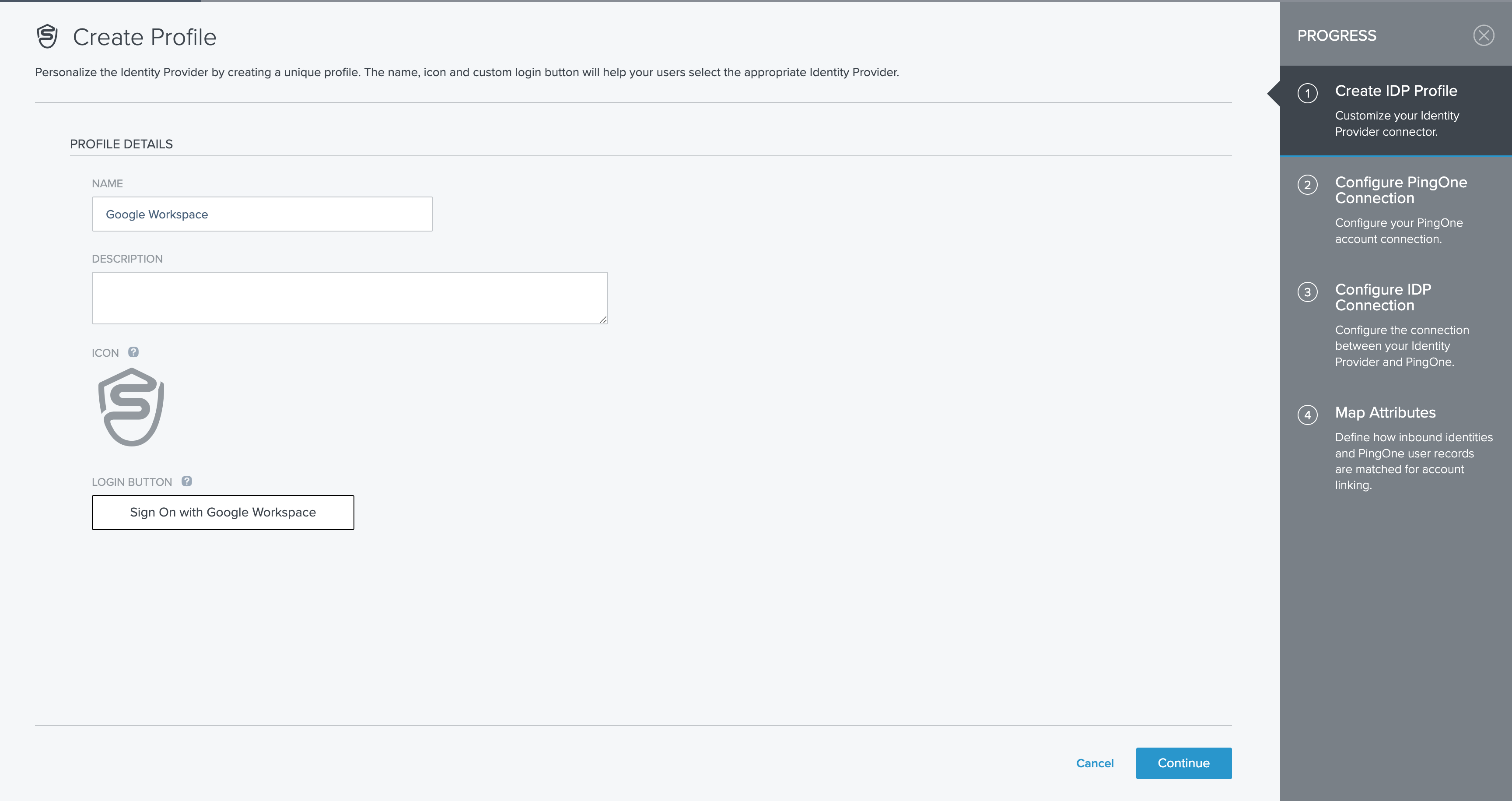Click the shield logo beside Create Profile
Screen dimensions: 1512x801
47,36
